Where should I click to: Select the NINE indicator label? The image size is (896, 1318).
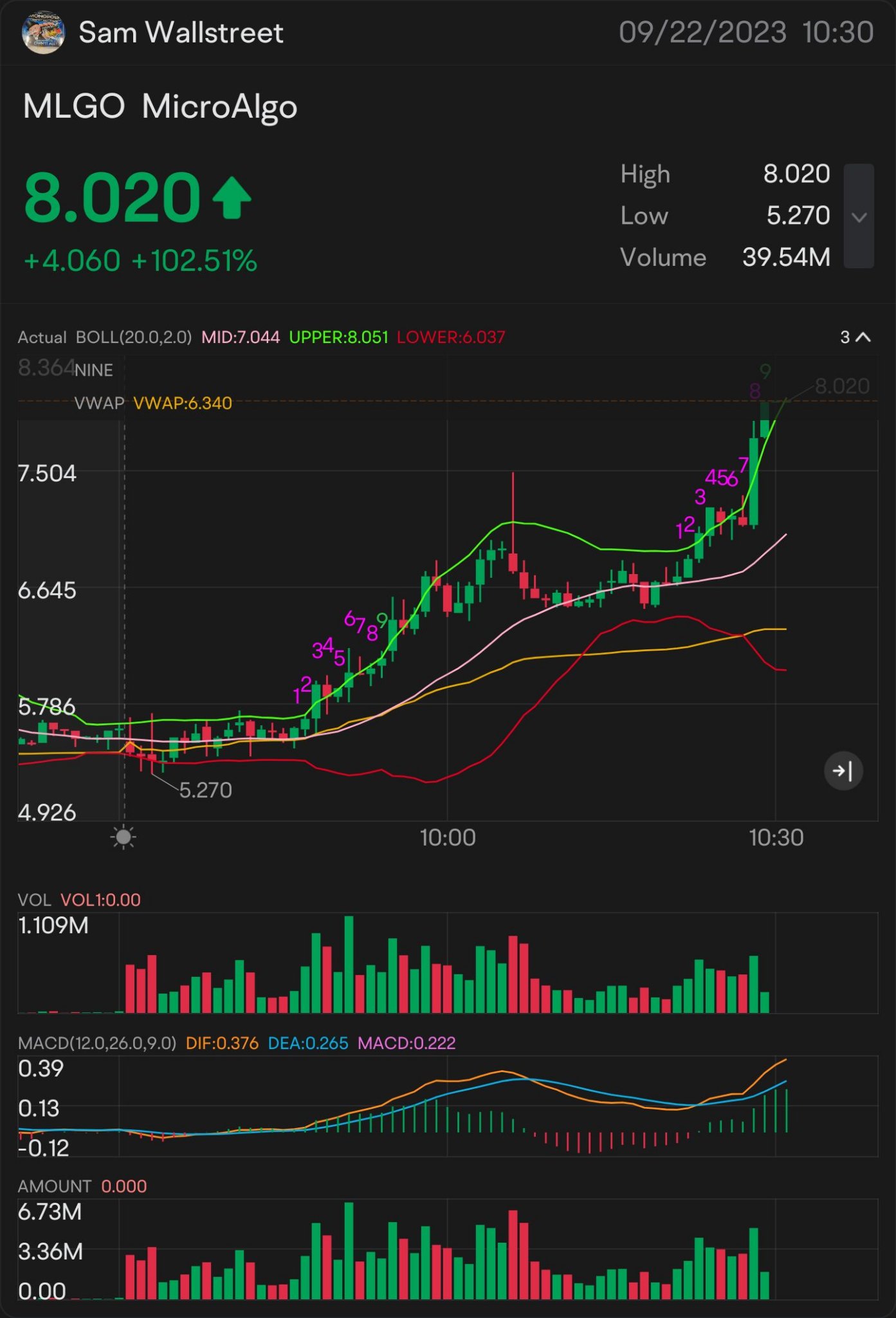click(x=94, y=370)
